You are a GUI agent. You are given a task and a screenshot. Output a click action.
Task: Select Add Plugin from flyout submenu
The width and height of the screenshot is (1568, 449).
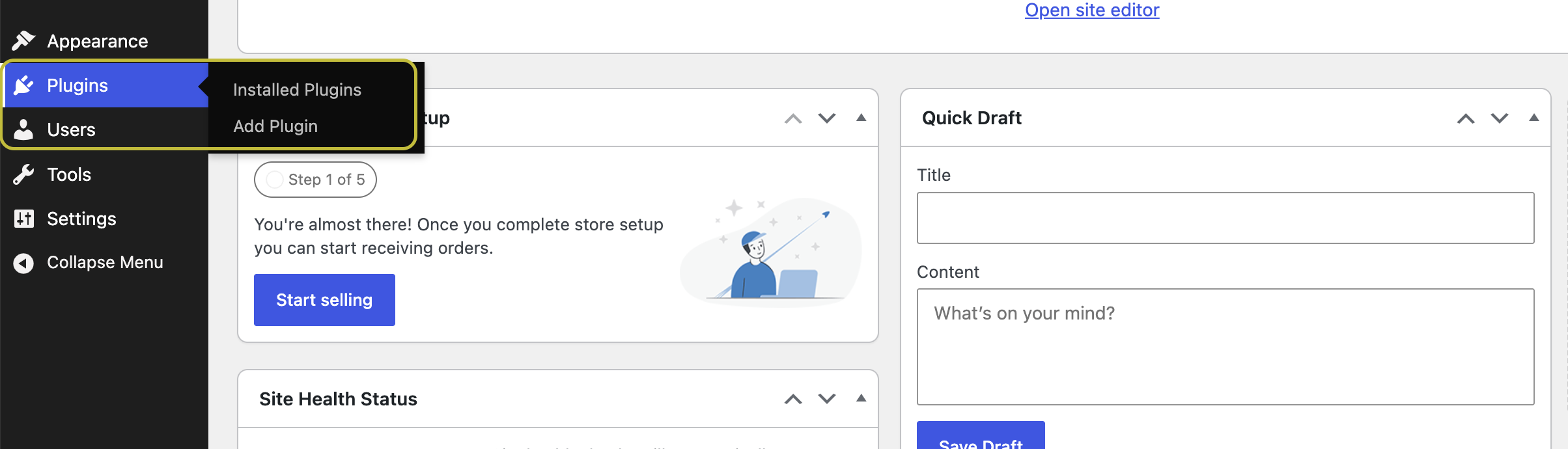pyautogui.click(x=275, y=126)
